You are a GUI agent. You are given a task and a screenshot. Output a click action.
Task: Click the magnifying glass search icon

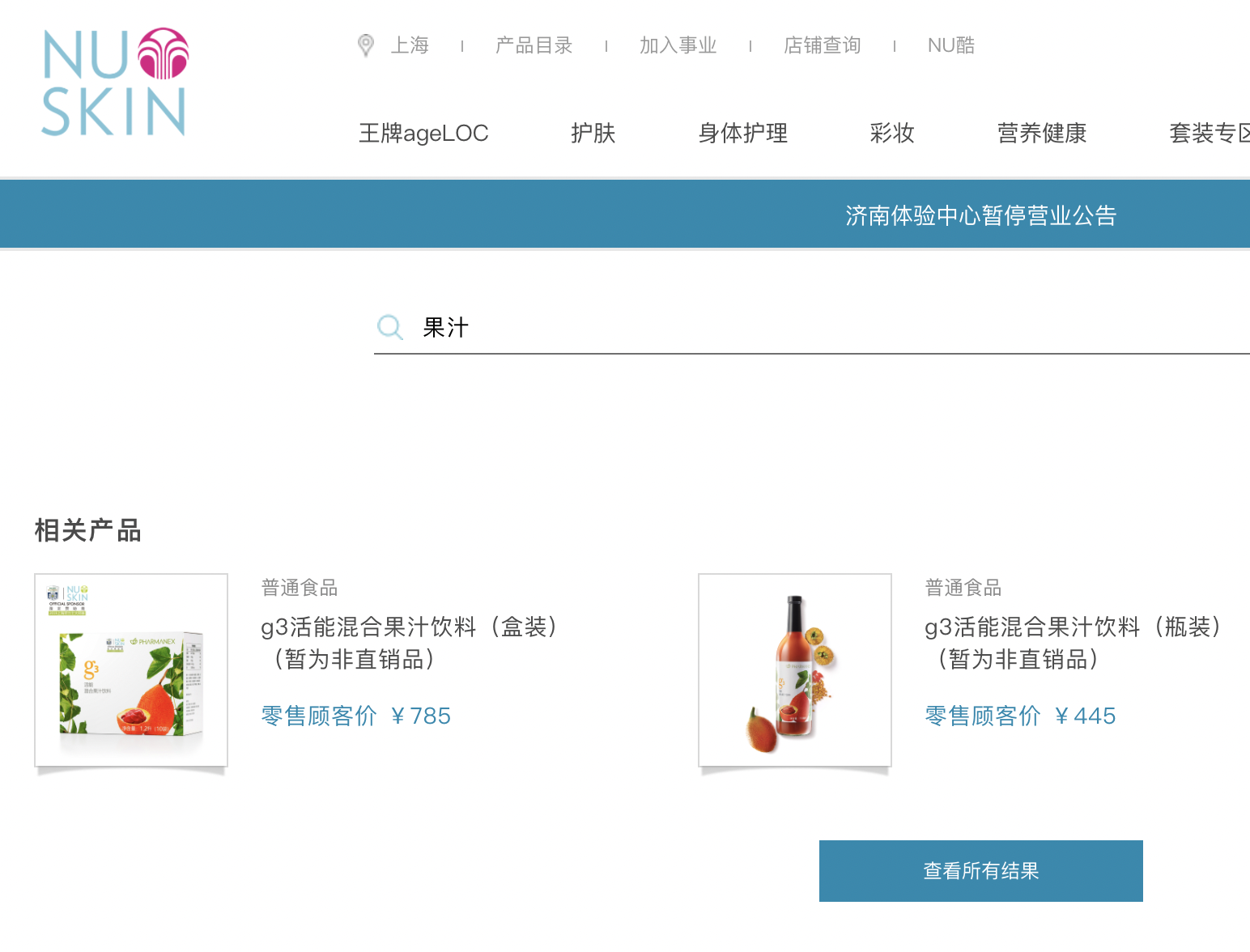(391, 327)
